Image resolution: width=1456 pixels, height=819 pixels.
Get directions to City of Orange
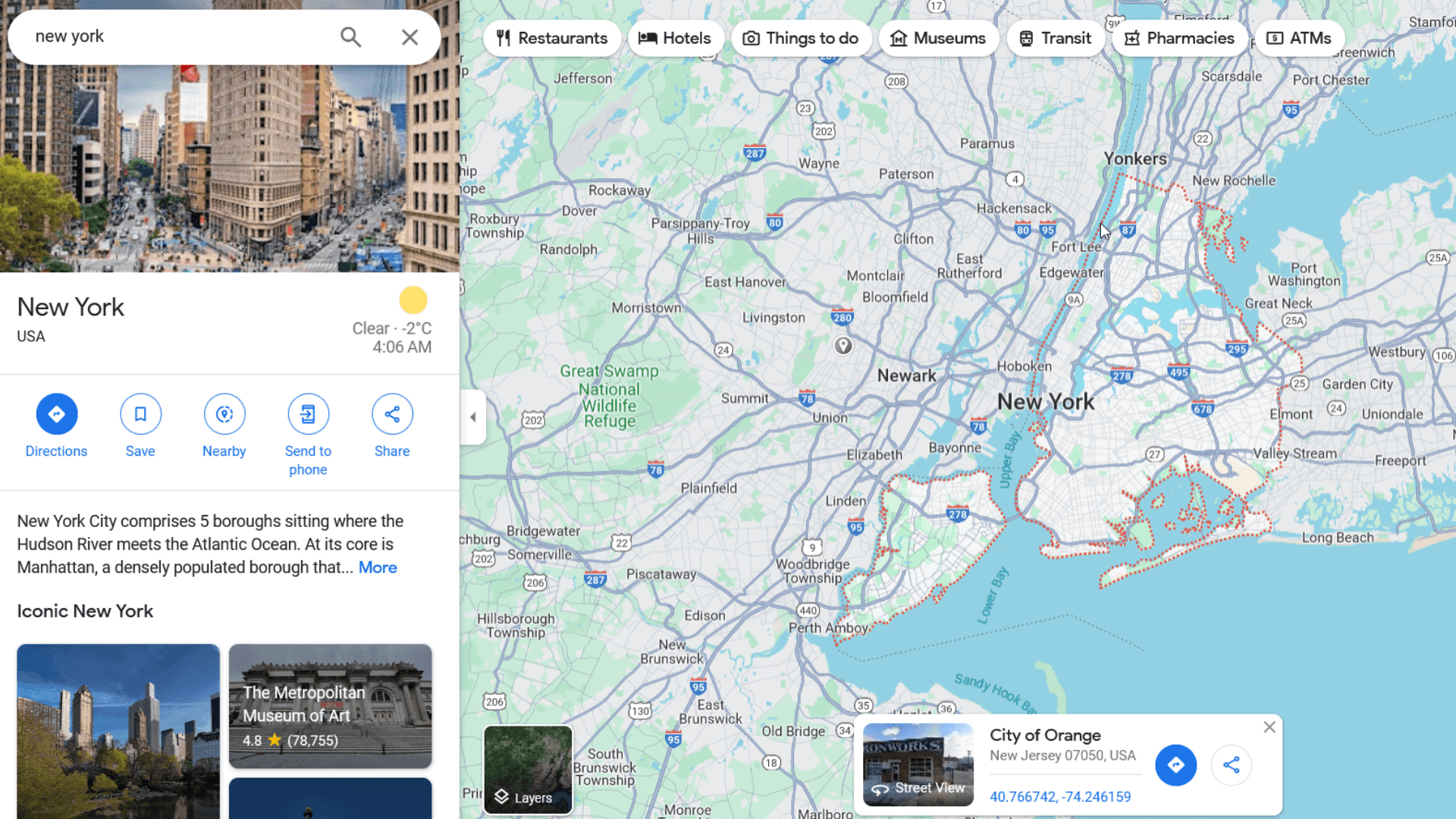pos(1175,765)
